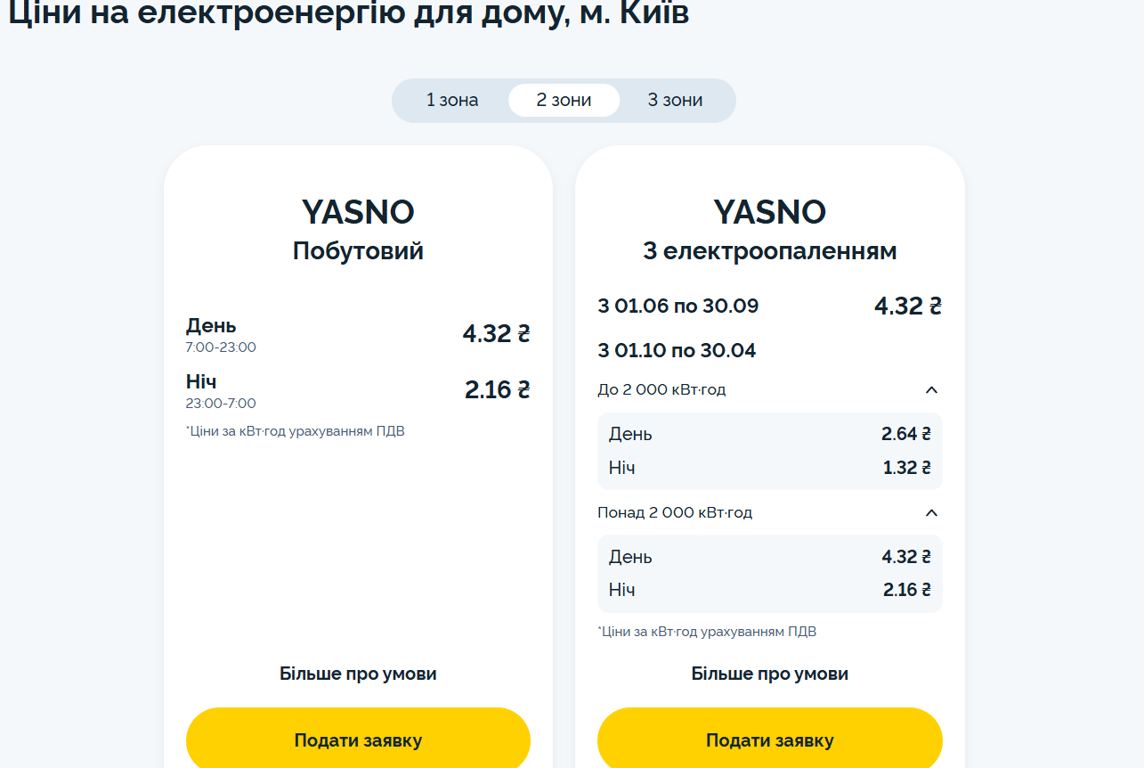
Task: Click the currently active 2 зони tab
Action: point(563,100)
